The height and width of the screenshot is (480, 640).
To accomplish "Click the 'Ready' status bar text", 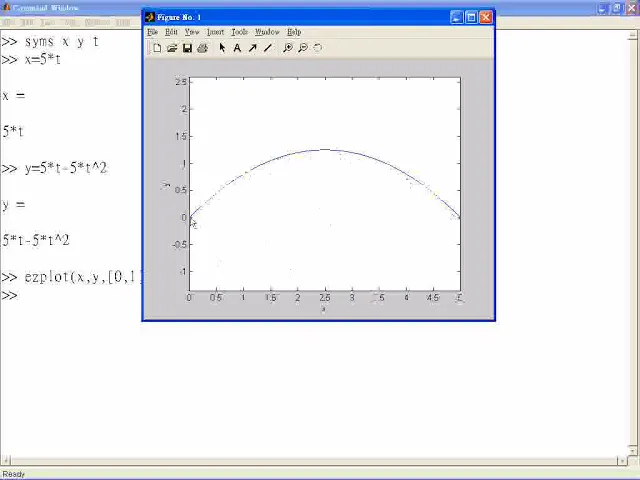I will 13,474.
